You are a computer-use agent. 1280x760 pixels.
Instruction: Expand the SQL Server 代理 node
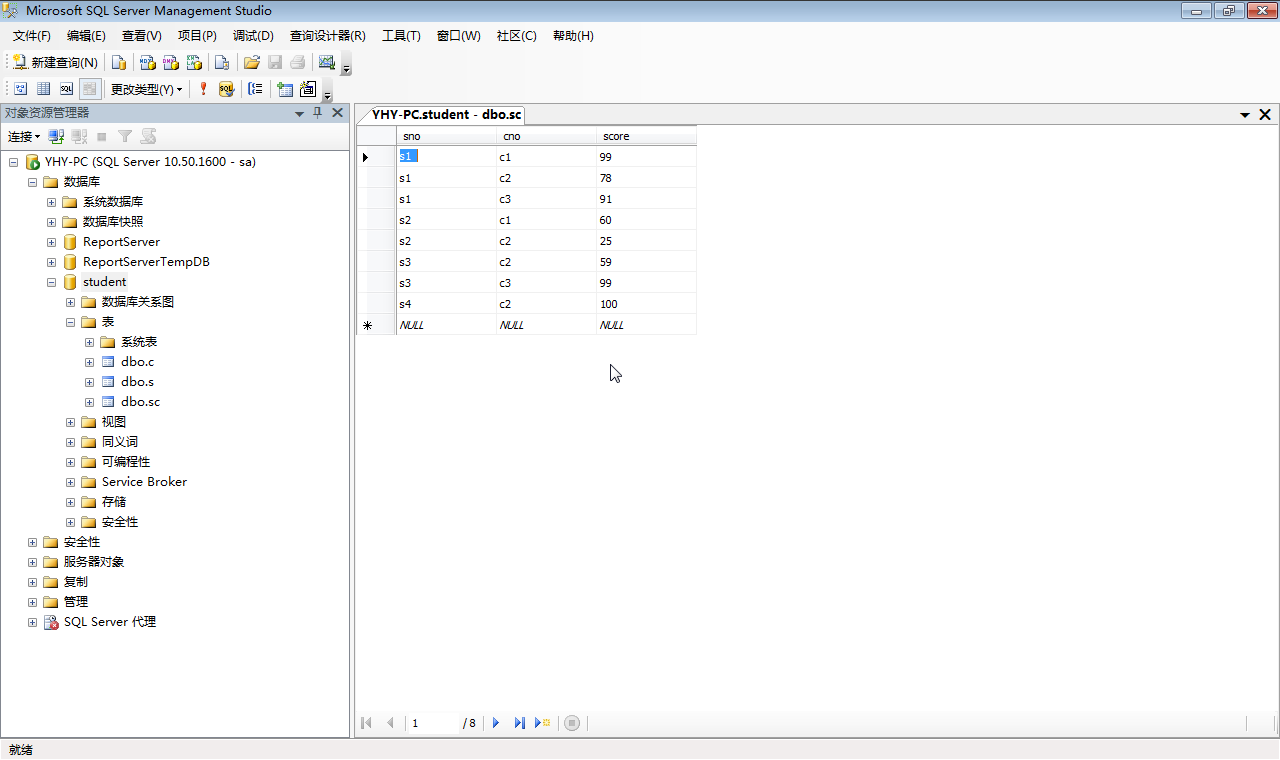click(32, 622)
